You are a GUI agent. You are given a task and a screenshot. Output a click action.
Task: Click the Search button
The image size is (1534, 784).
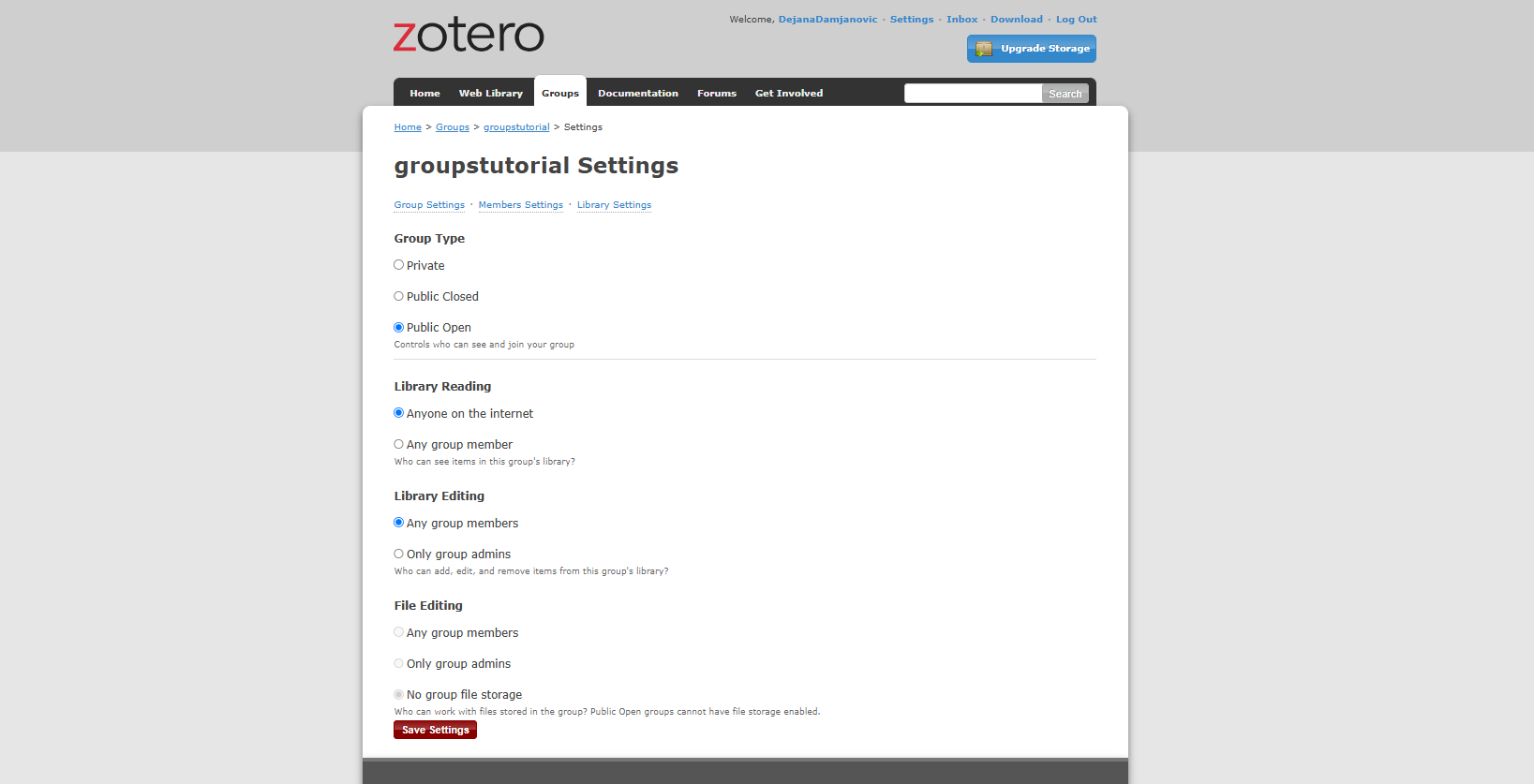coord(1065,94)
